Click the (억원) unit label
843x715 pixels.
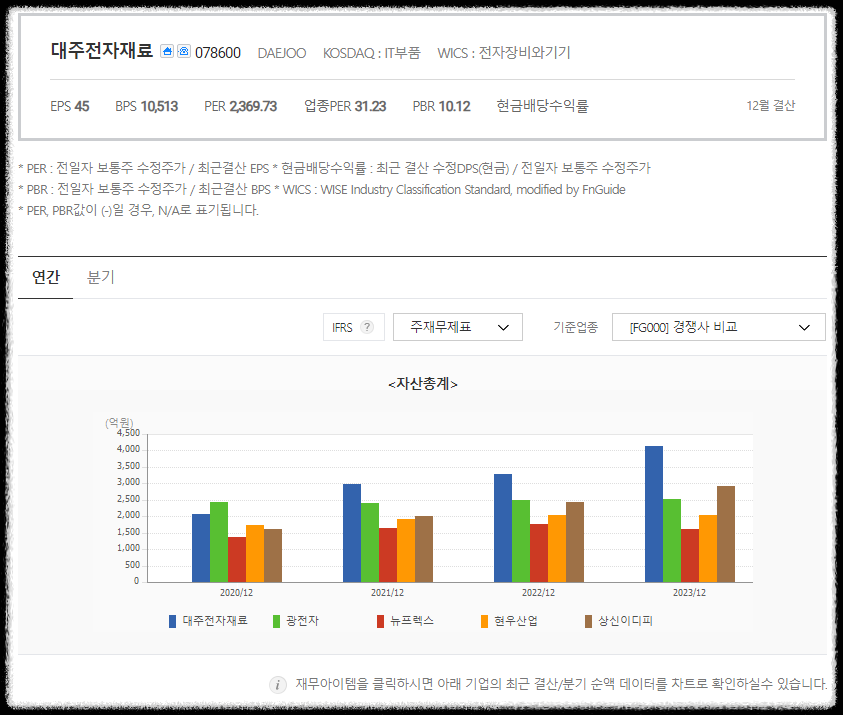click(x=119, y=423)
